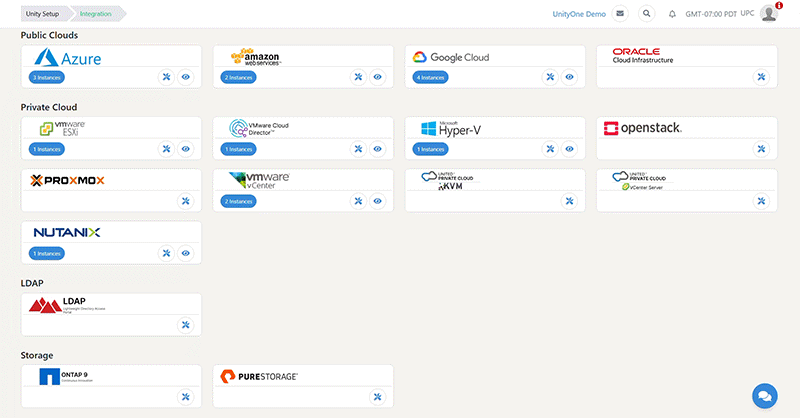Open the Azure configure wrench icon

coord(166,77)
